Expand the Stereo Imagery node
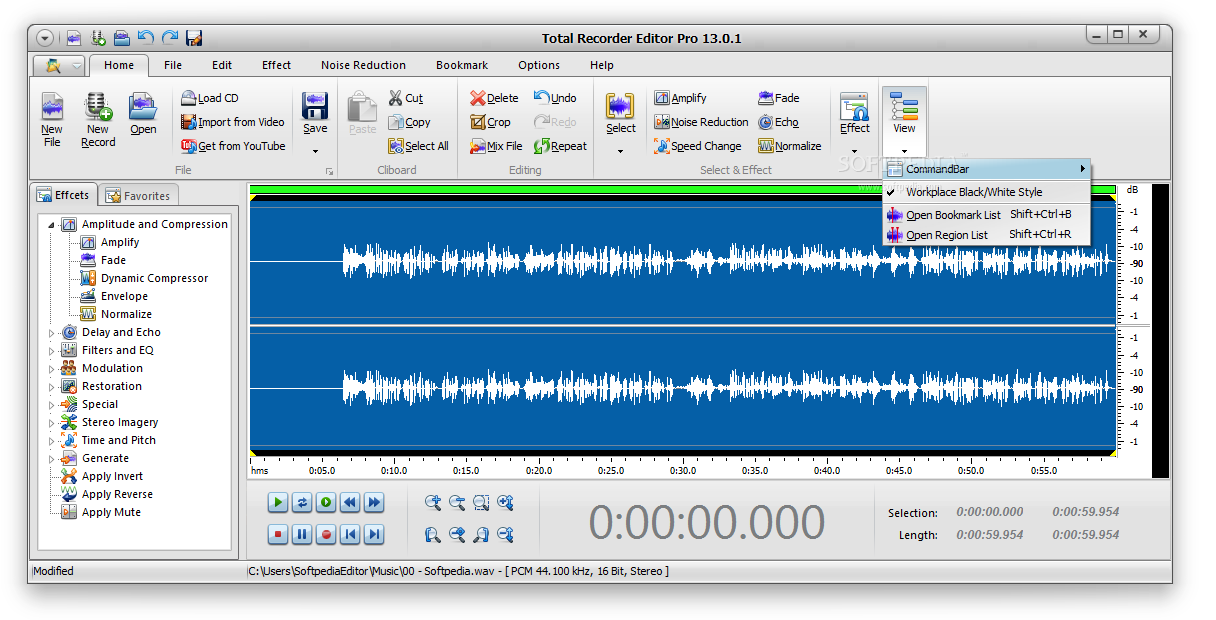 (x=52, y=423)
